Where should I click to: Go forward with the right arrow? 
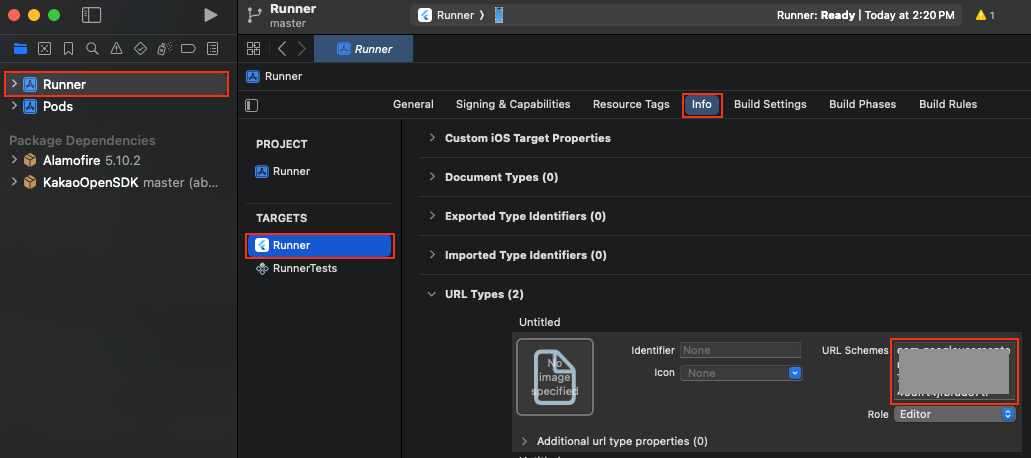pyautogui.click(x=302, y=48)
